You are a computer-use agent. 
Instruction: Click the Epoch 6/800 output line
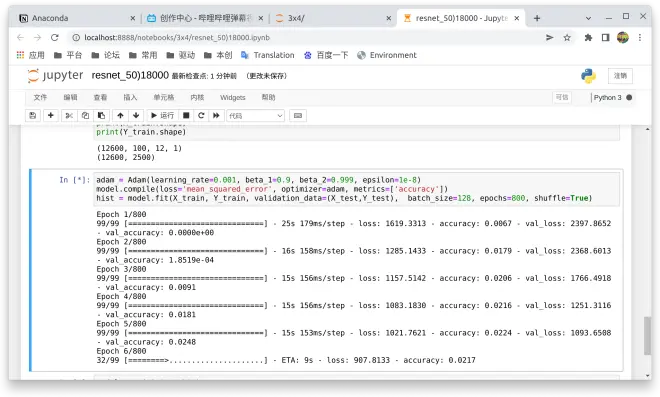(121, 351)
